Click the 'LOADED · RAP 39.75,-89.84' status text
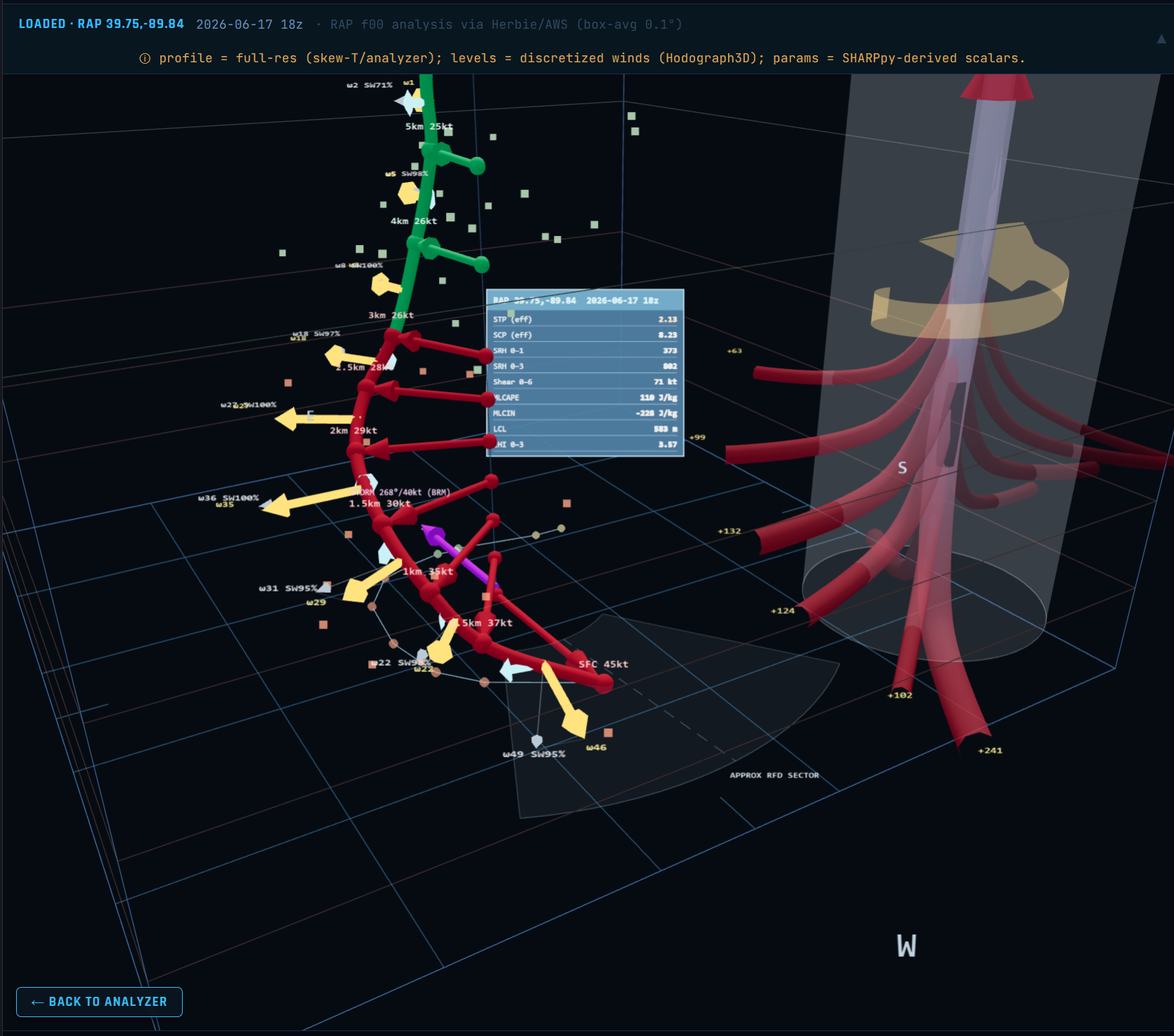This screenshot has width=1174, height=1036. pos(102,24)
